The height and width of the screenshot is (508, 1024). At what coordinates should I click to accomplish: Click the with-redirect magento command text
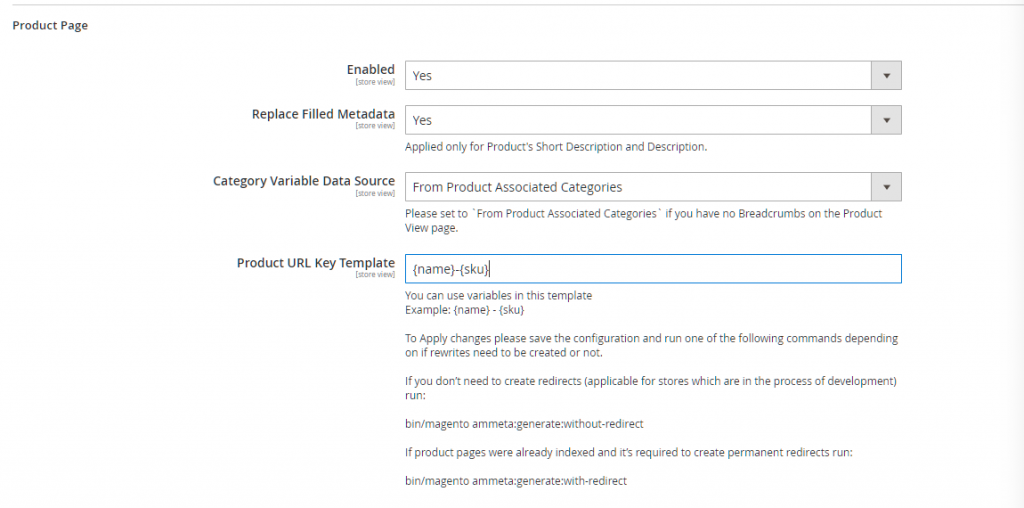516,481
